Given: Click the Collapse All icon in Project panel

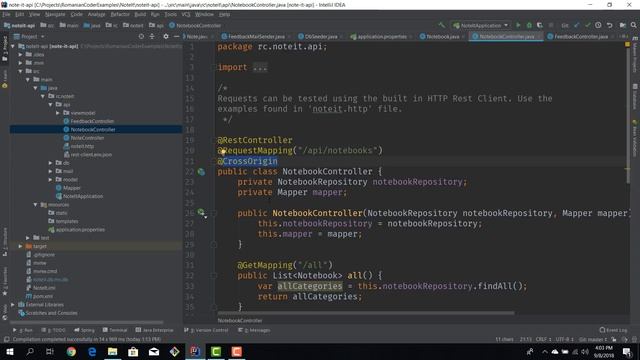Looking at the screenshot, I should [x=152, y=36].
